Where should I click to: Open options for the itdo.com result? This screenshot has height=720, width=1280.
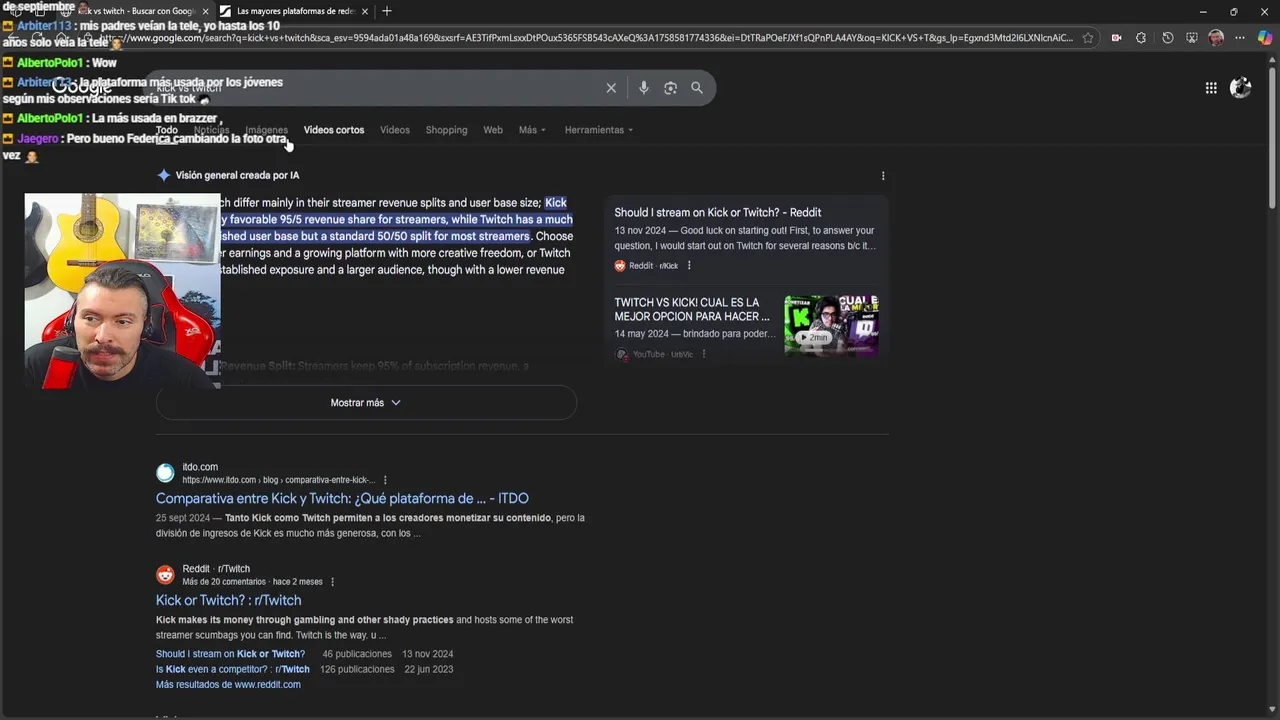coord(385,480)
